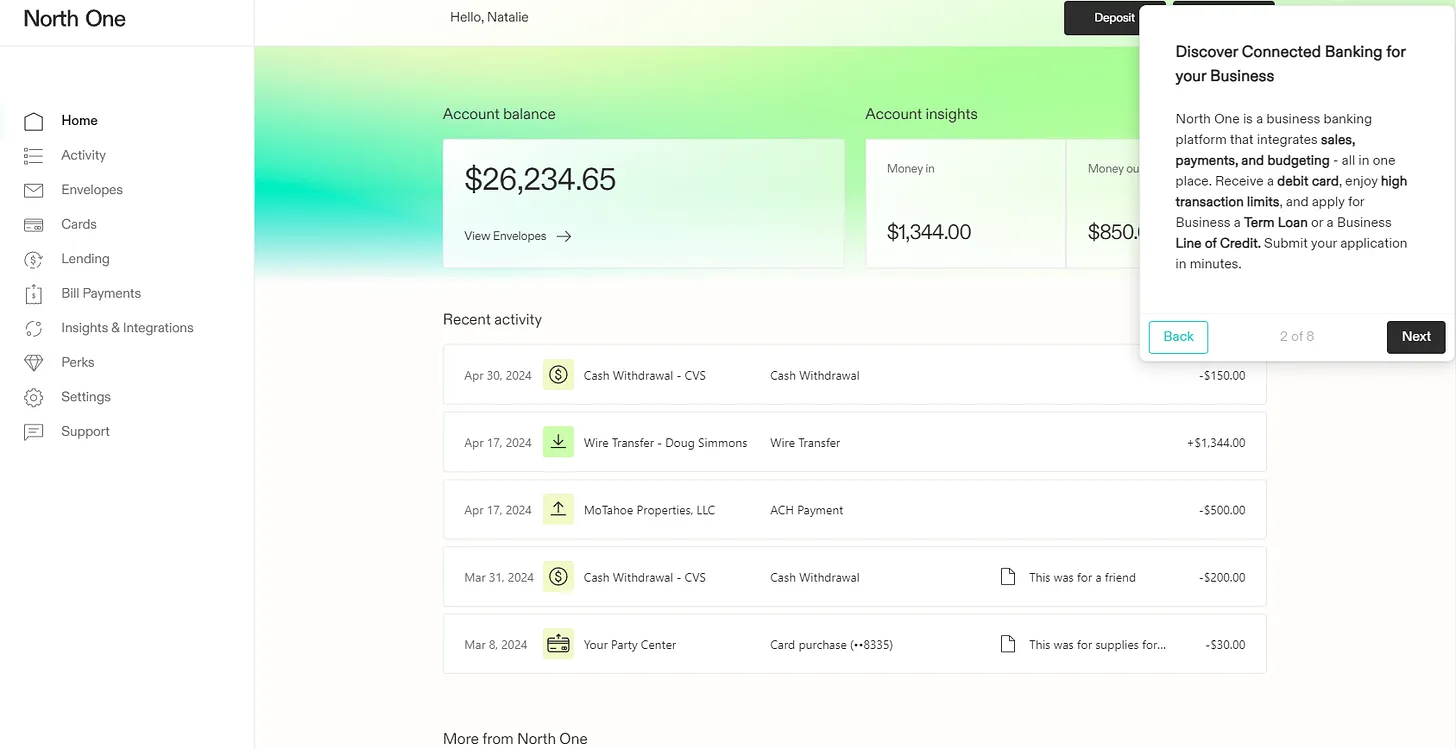Click the Insights & Integrations sync icon

pyautogui.click(x=33, y=328)
